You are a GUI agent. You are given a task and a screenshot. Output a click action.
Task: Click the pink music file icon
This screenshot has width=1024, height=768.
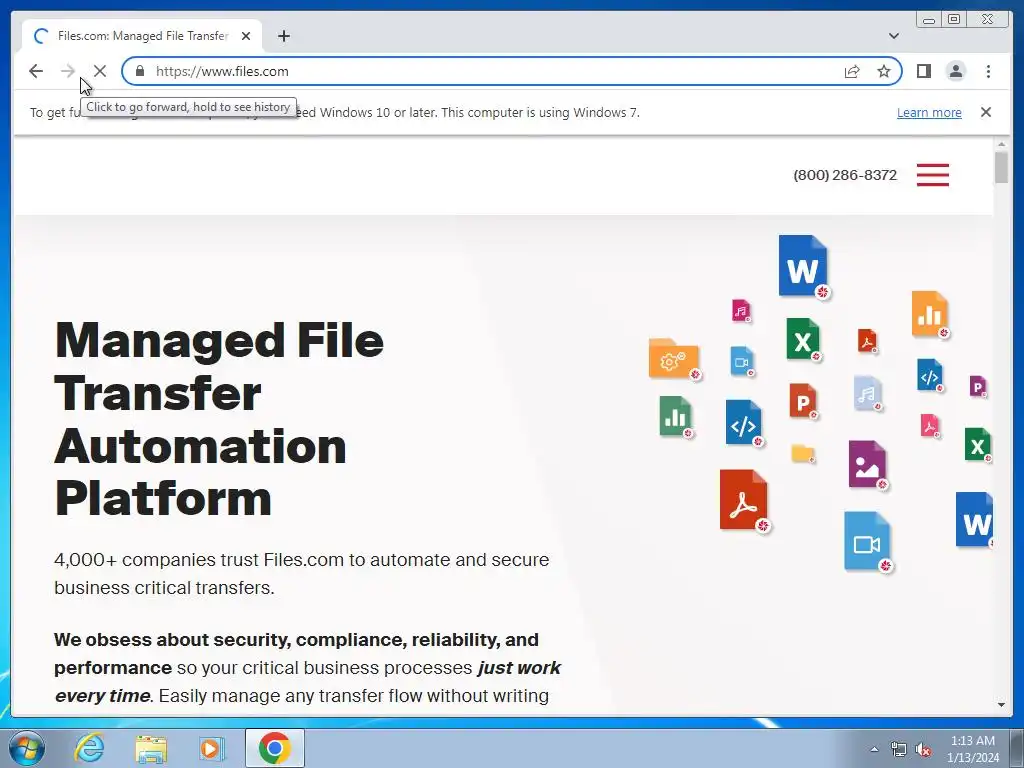[741, 311]
